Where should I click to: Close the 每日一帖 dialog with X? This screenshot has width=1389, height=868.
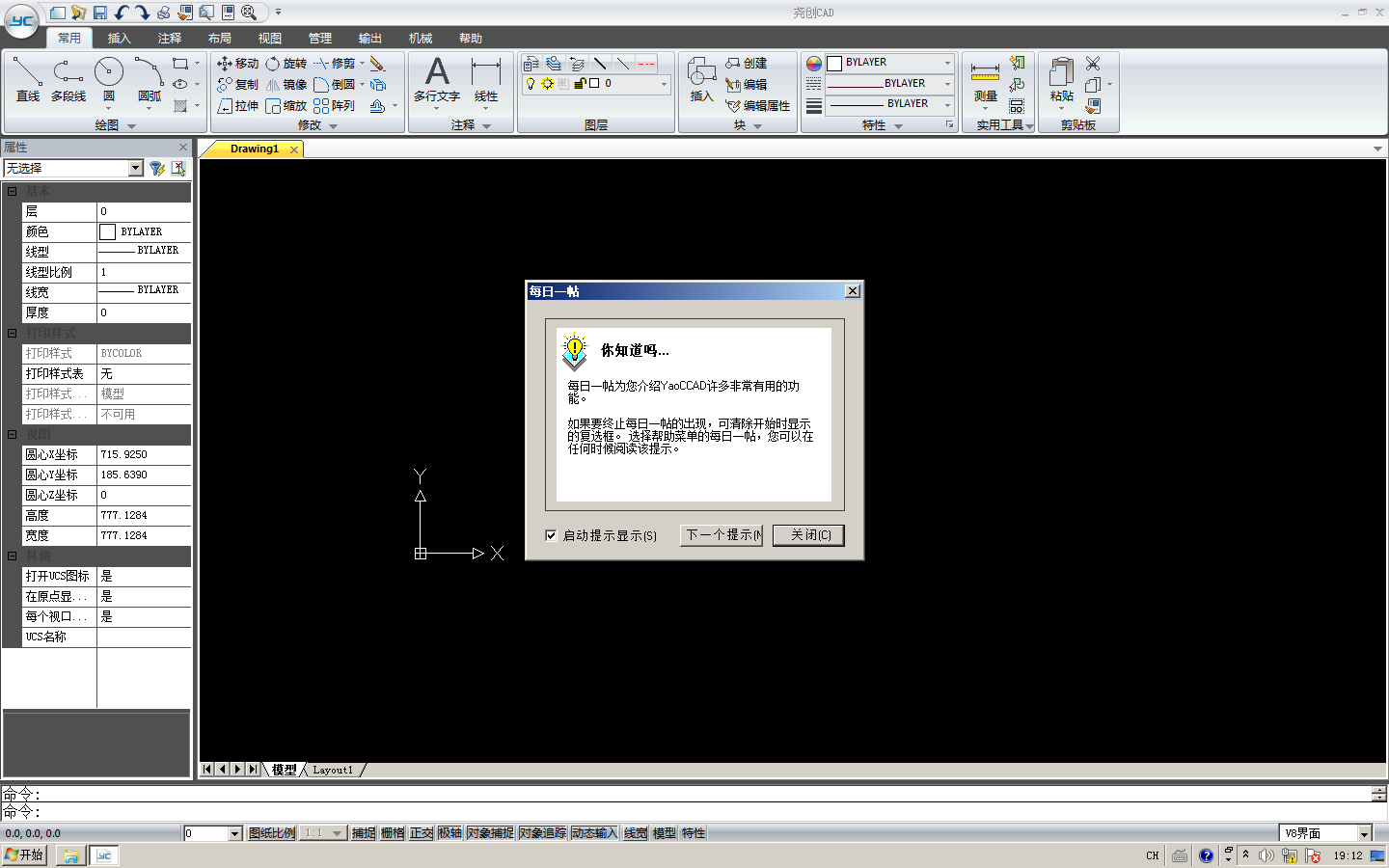tap(852, 291)
